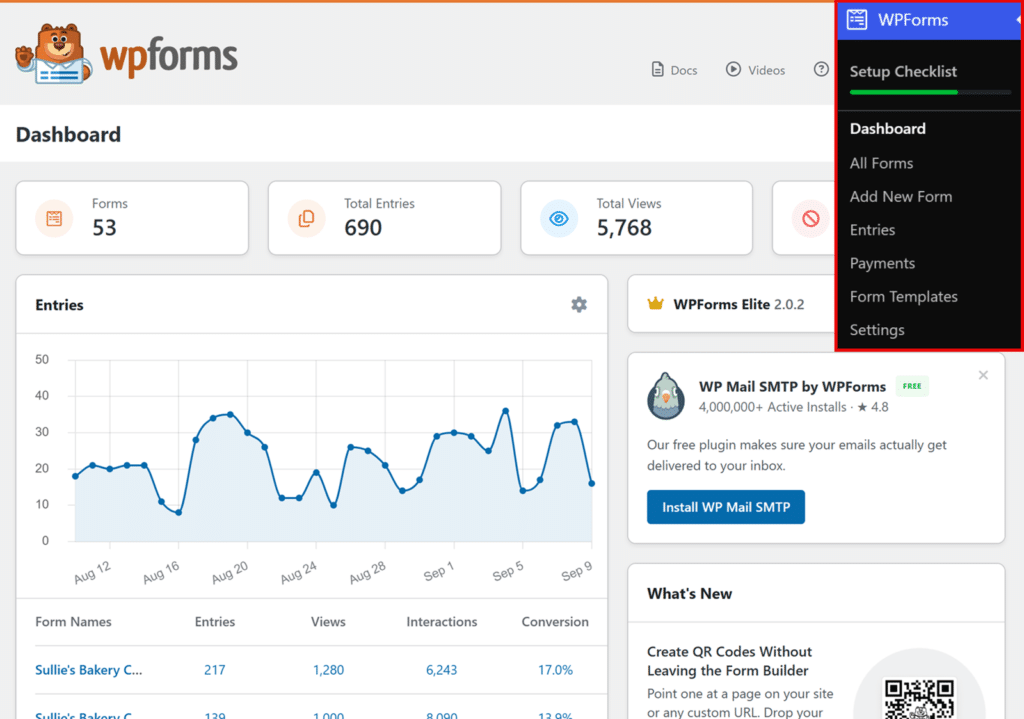Select Dashboard in WPForms menu
1024x719 pixels.
(x=888, y=129)
